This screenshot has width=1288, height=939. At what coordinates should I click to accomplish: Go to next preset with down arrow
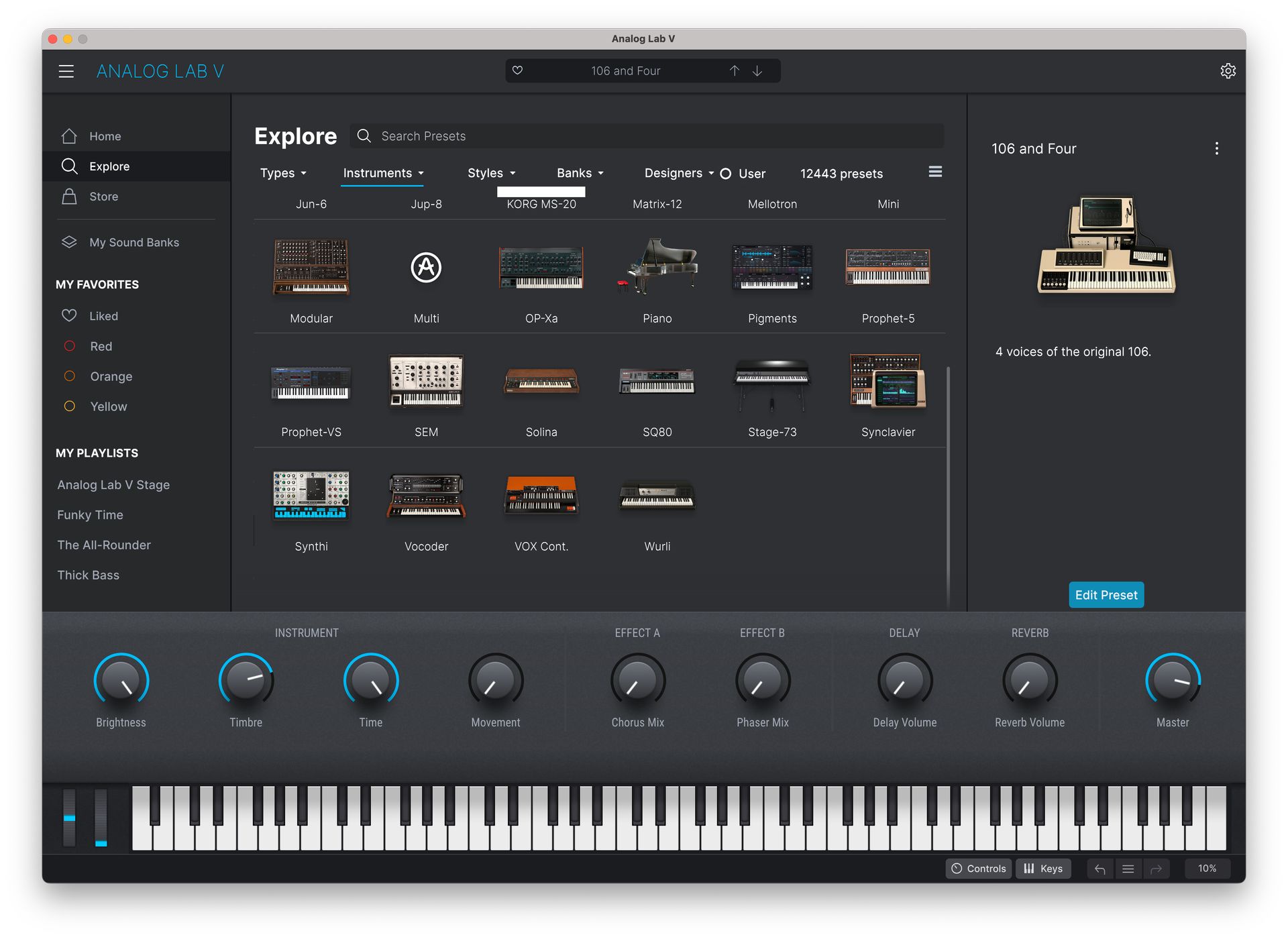coord(757,70)
